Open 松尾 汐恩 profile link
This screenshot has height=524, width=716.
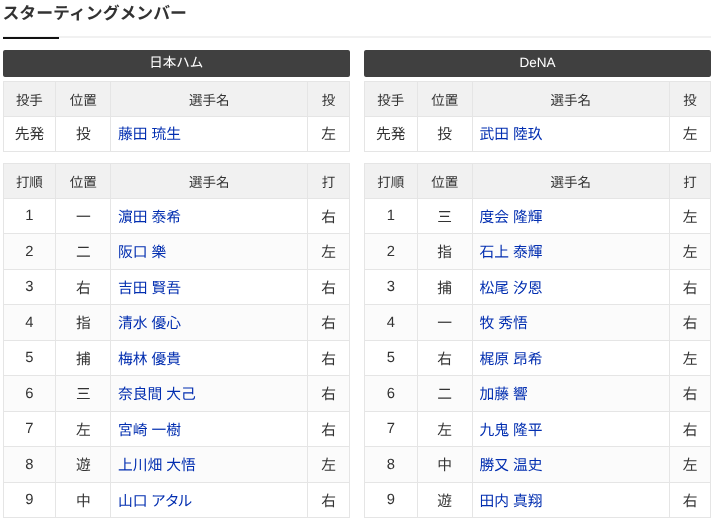[x=510, y=287]
